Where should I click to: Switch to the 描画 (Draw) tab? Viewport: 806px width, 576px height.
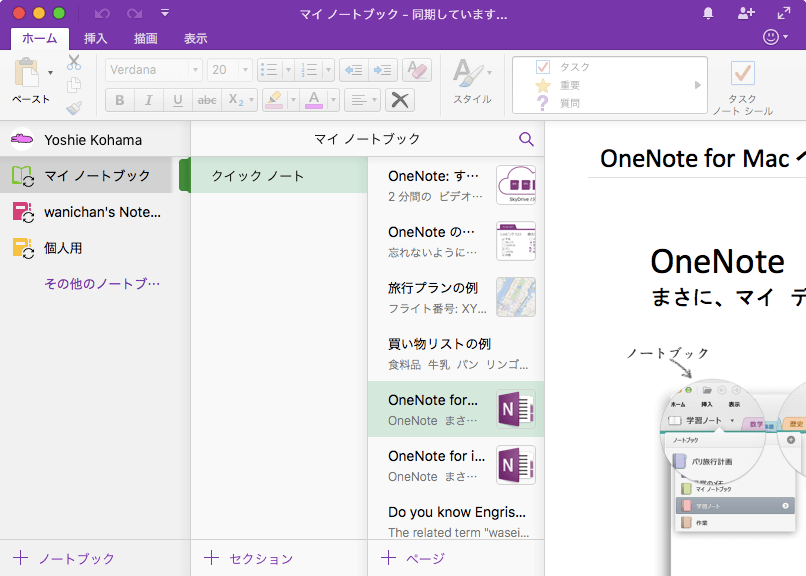tap(146, 39)
